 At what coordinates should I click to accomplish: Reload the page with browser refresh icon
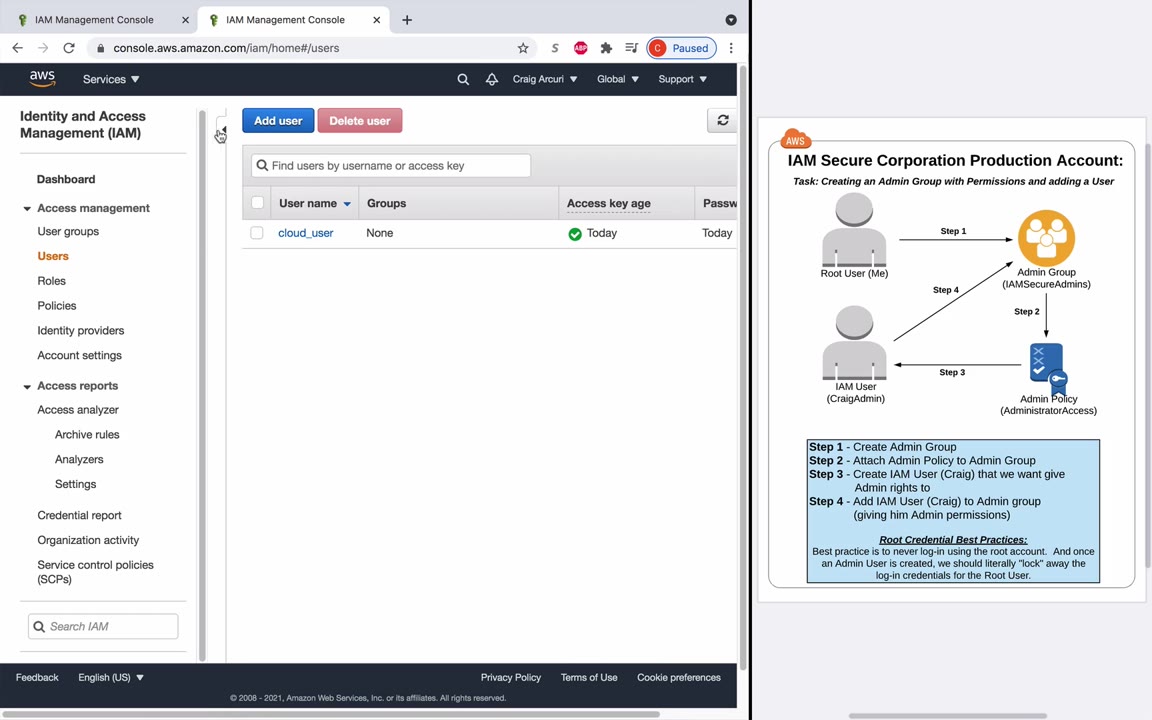click(x=69, y=48)
